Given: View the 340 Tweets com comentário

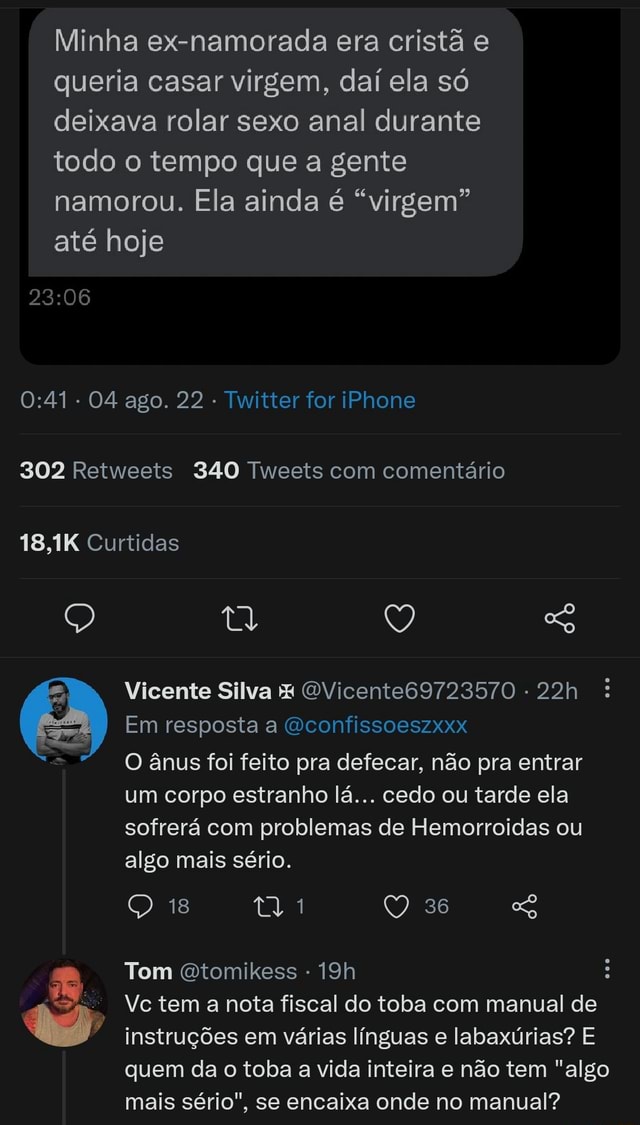Looking at the screenshot, I should coord(349,471).
